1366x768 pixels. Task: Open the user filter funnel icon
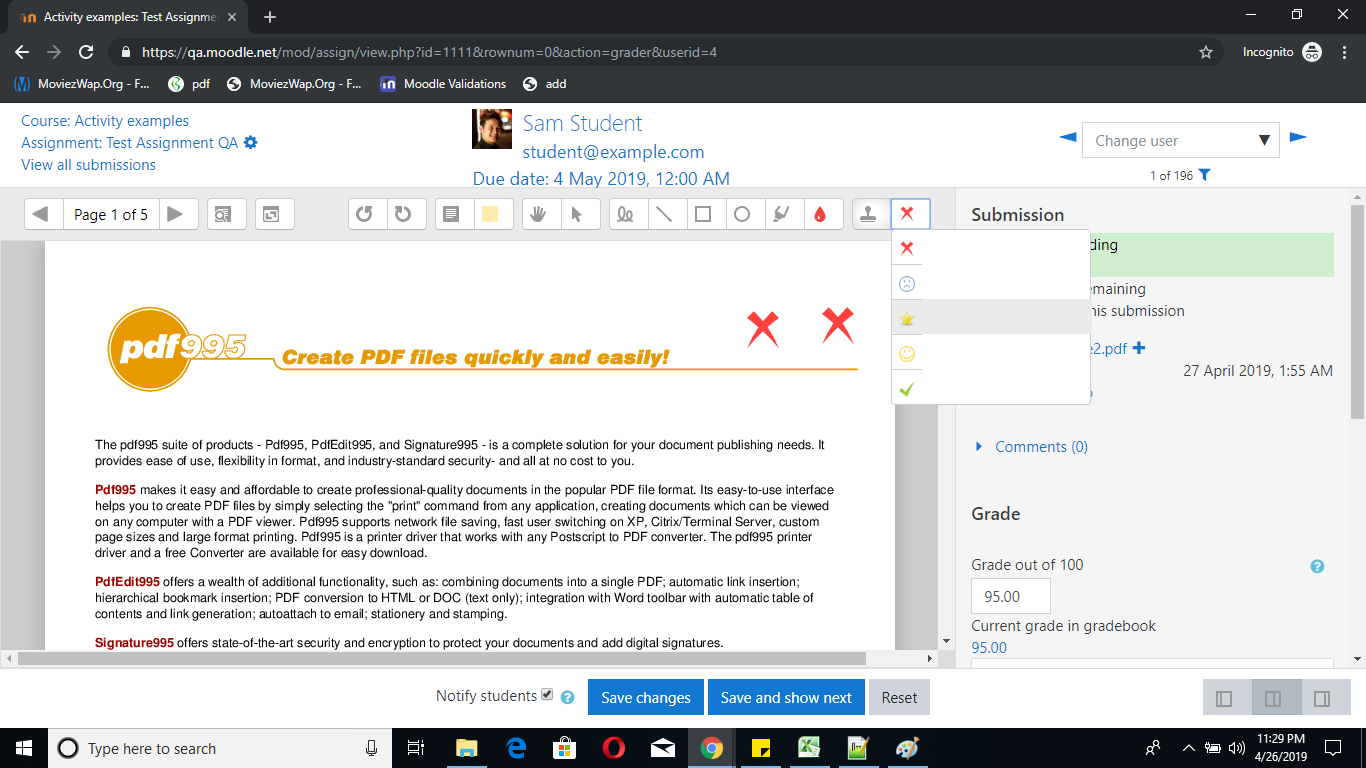pos(1204,175)
